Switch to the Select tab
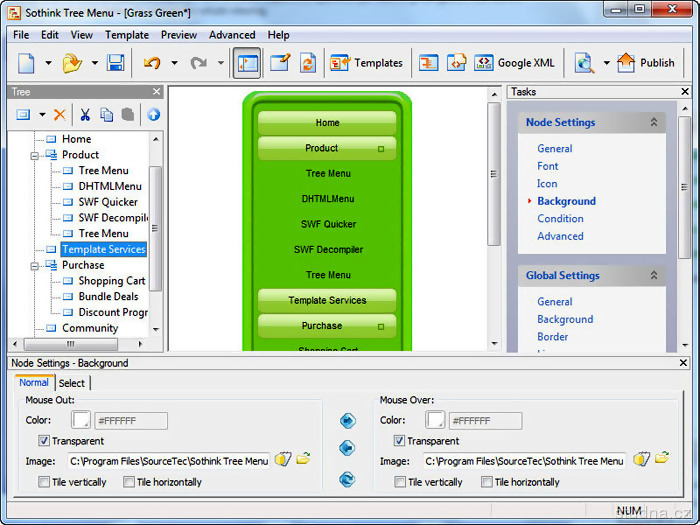700x525 pixels. [x=72, y=383]
